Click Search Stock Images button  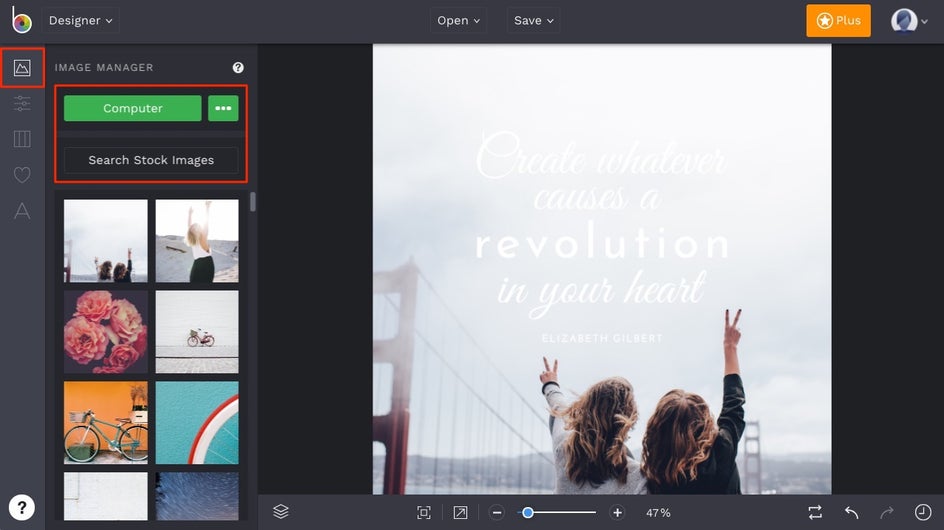151,160
